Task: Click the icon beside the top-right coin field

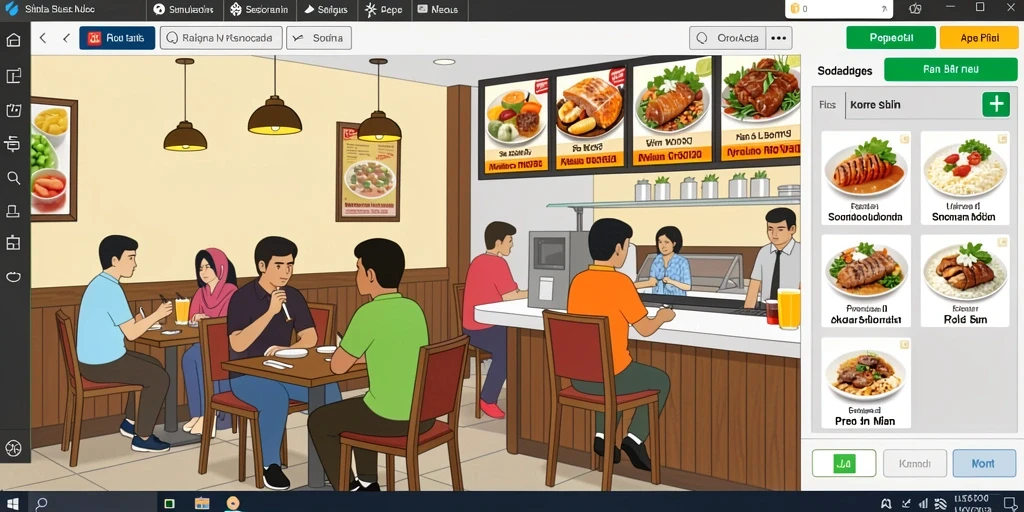Action: tap(915, 8)
